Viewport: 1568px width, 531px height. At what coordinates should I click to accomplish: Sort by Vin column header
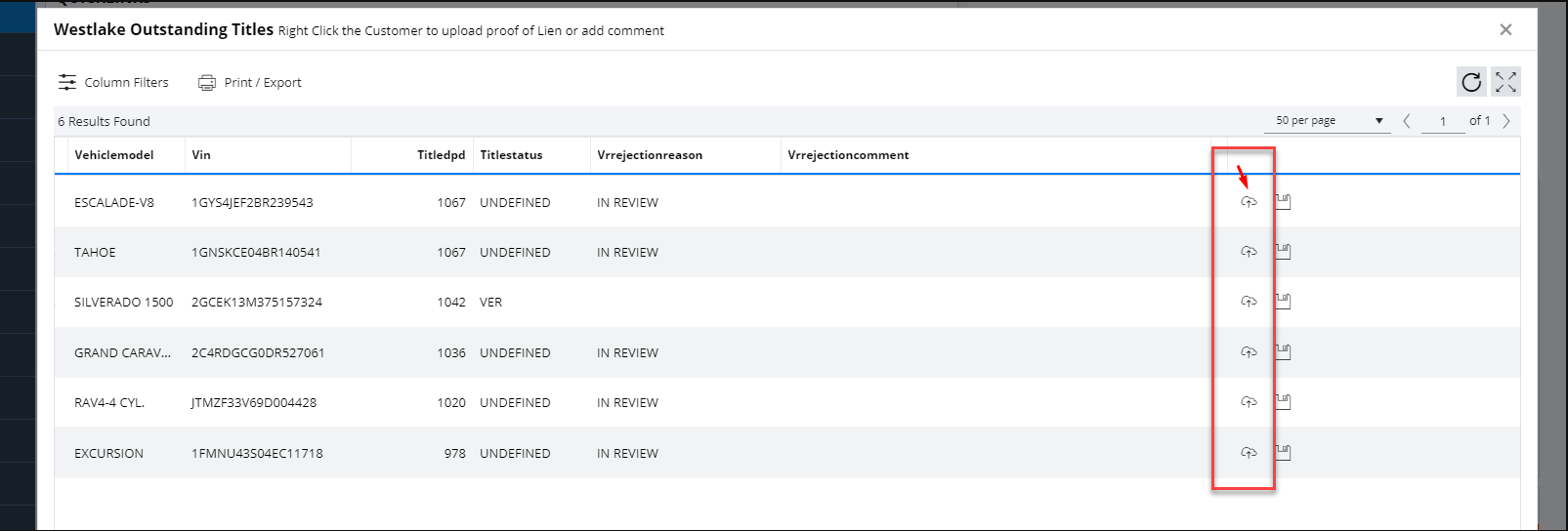click(201, 155)
